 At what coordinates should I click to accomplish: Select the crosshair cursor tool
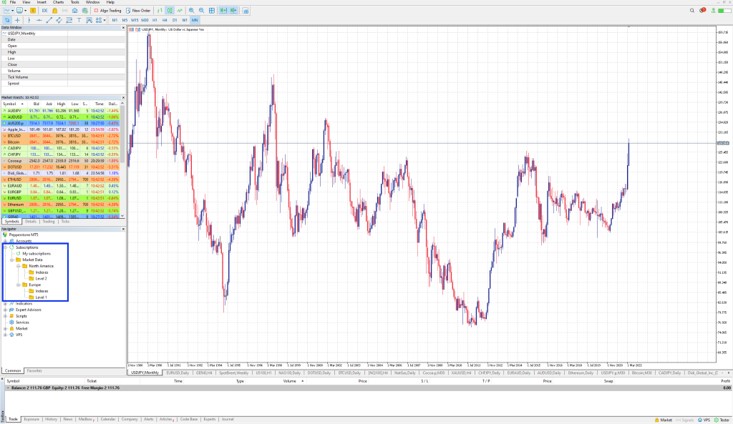(17, 20)
